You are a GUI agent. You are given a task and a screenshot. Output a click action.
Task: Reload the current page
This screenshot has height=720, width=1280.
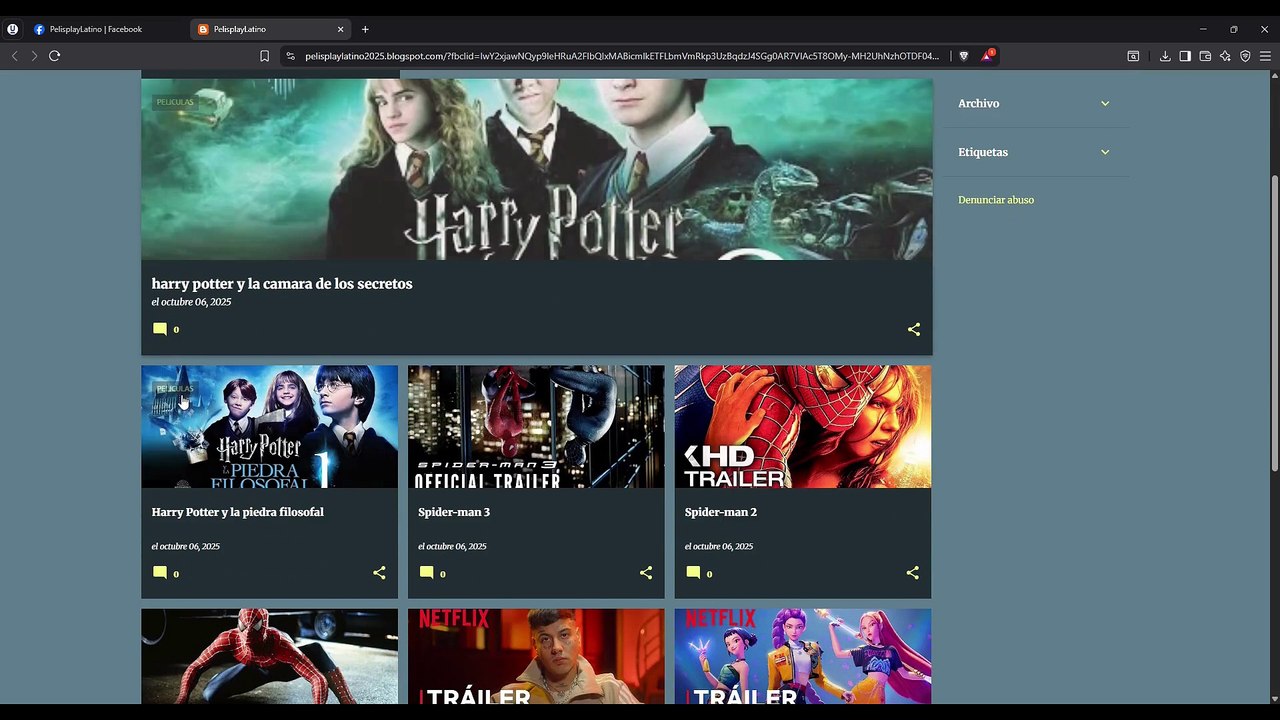[x=54, y=56]
